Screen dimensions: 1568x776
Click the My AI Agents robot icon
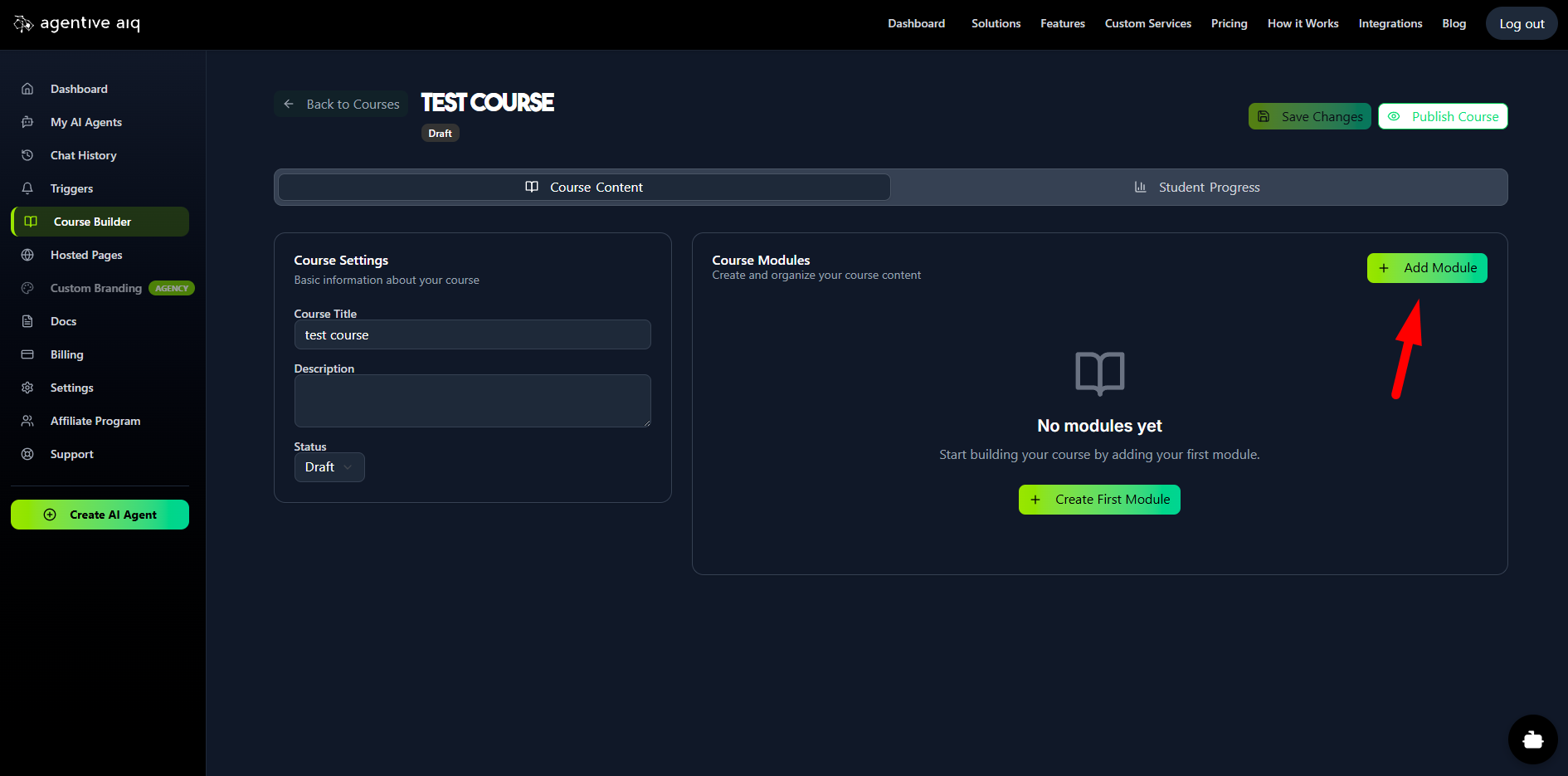(x=27, y=122)
